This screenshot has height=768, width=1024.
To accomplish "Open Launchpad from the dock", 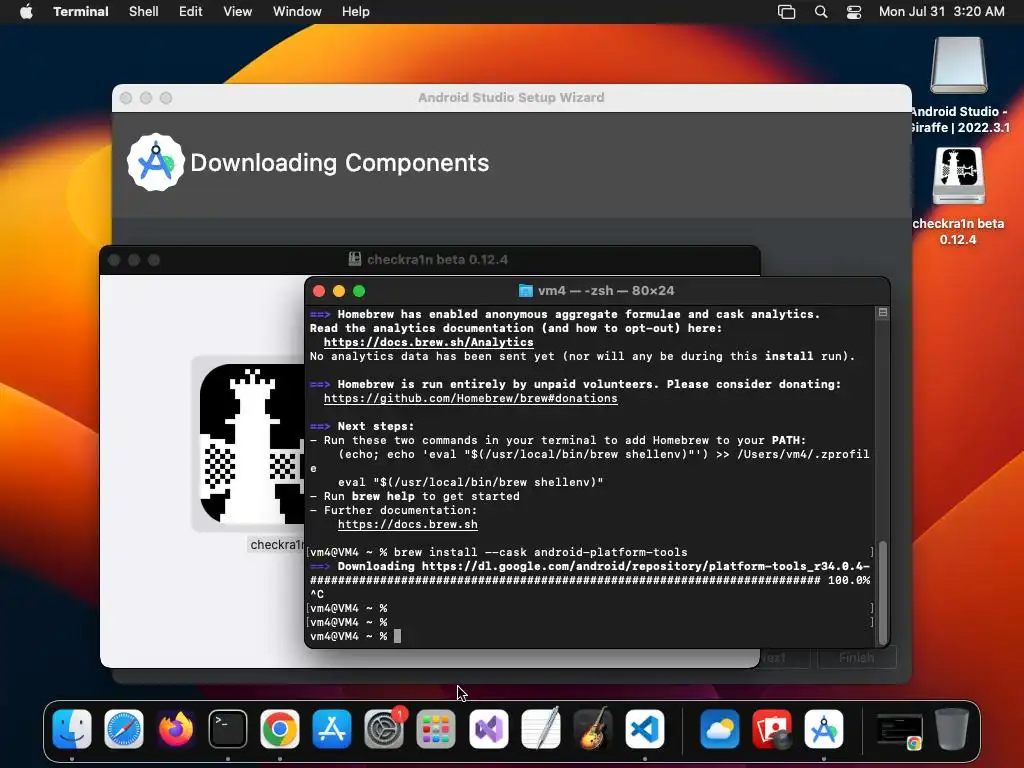I will pyautogui.click(x=436, y=729).
